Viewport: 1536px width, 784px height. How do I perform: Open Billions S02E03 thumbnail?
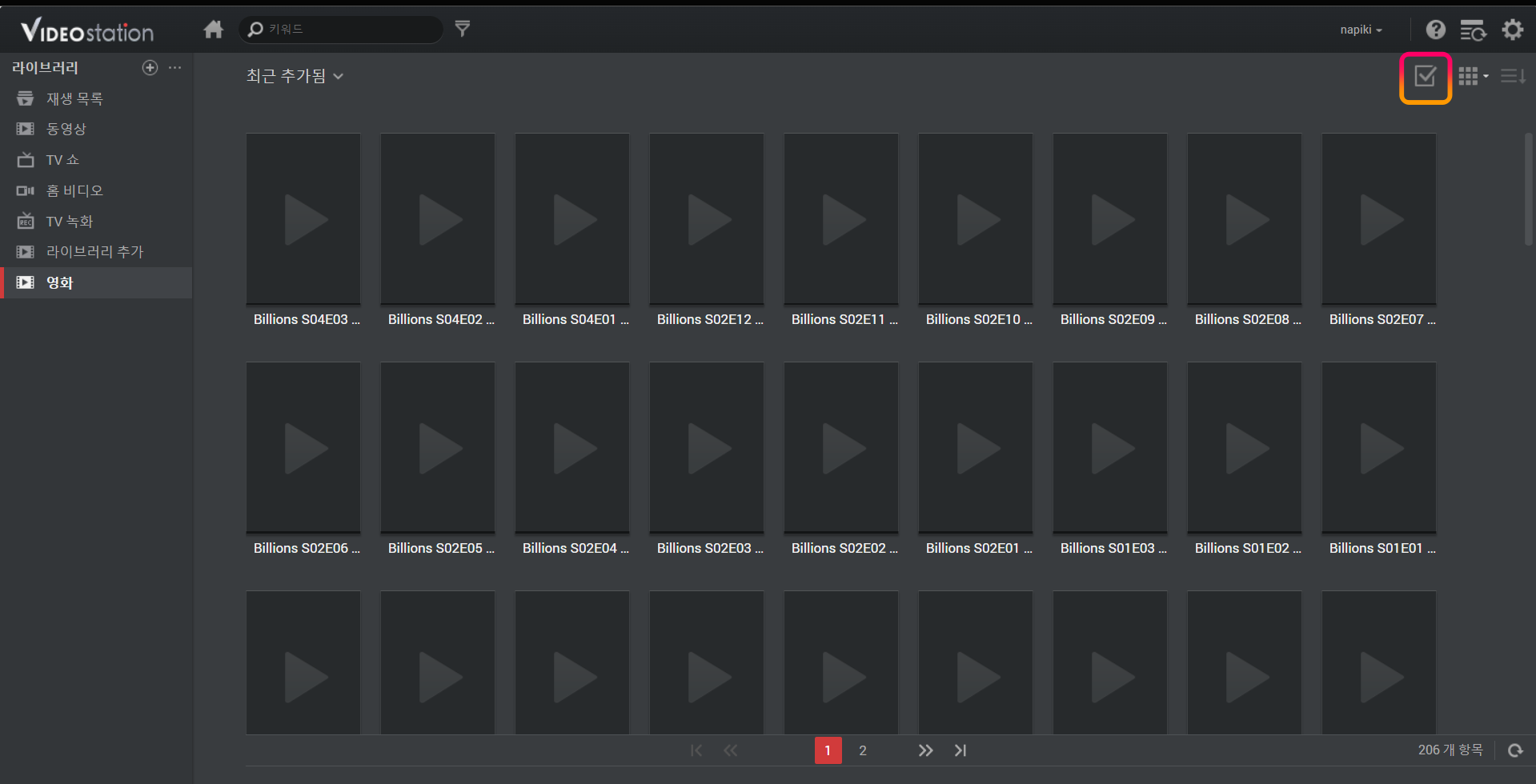coord(707,448)
